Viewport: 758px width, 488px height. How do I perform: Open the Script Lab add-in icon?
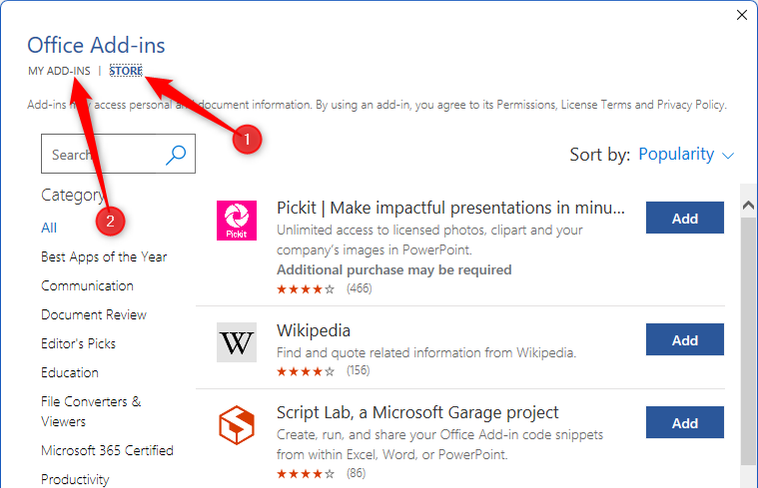tap(236, 425)
